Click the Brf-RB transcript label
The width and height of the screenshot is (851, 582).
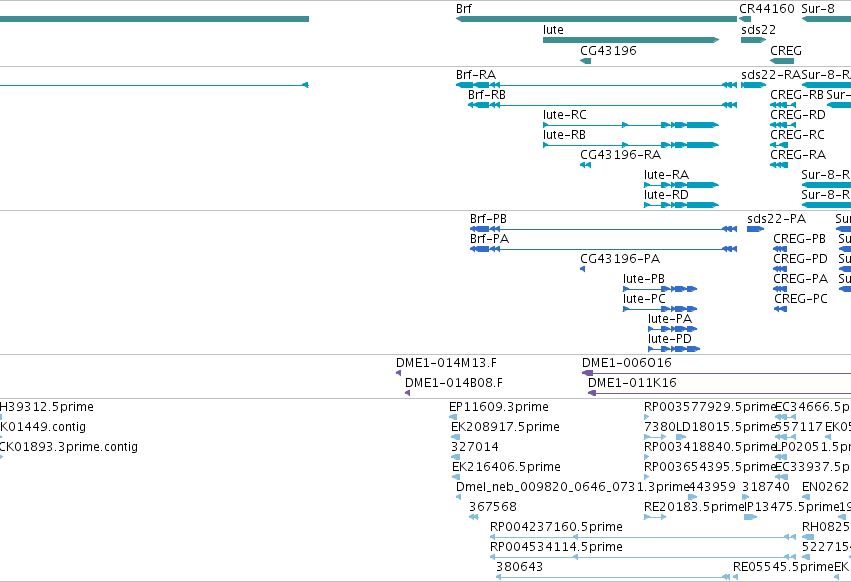point(486,95)
